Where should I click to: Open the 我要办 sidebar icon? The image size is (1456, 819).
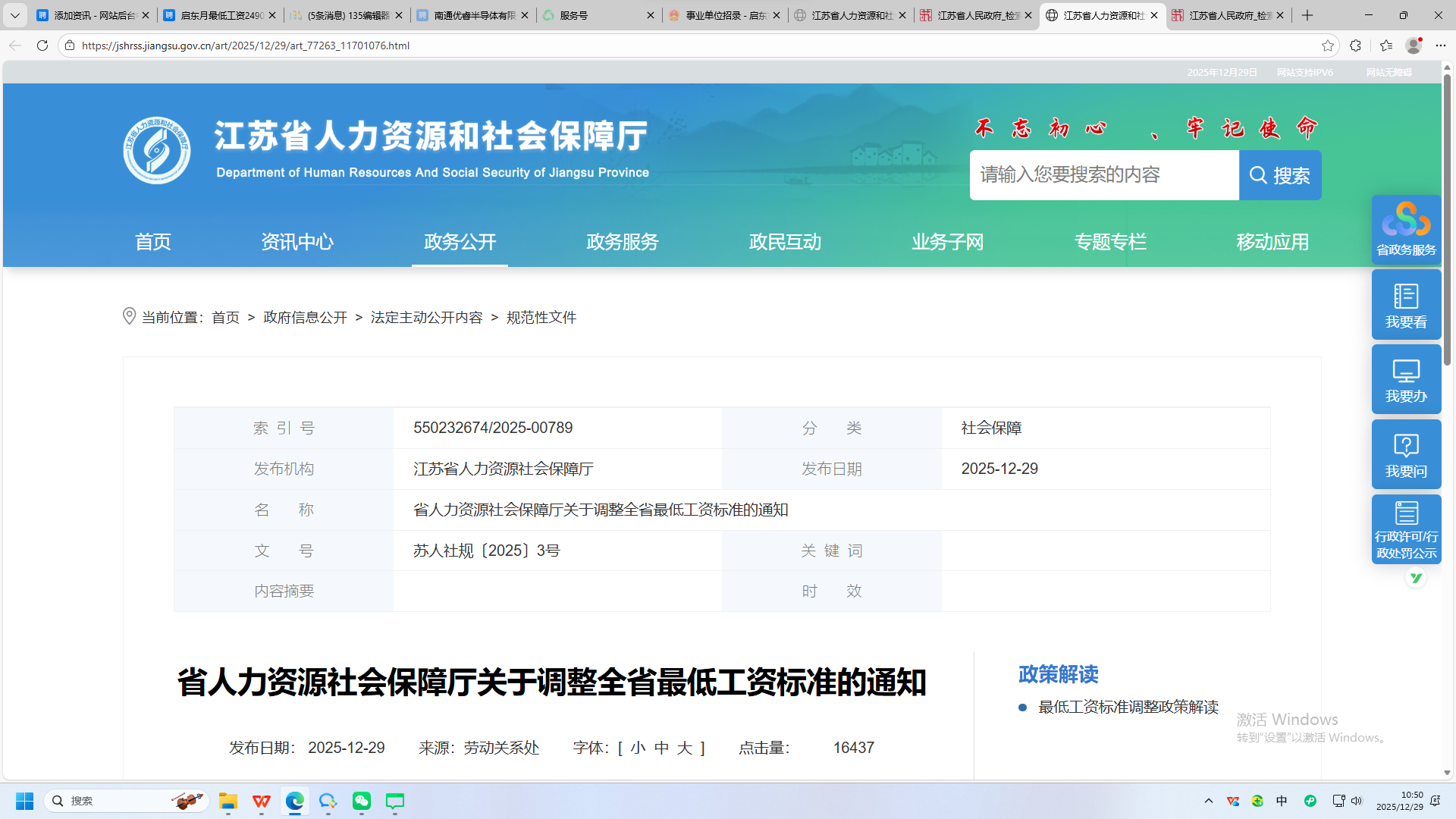tap(1406, 379)
